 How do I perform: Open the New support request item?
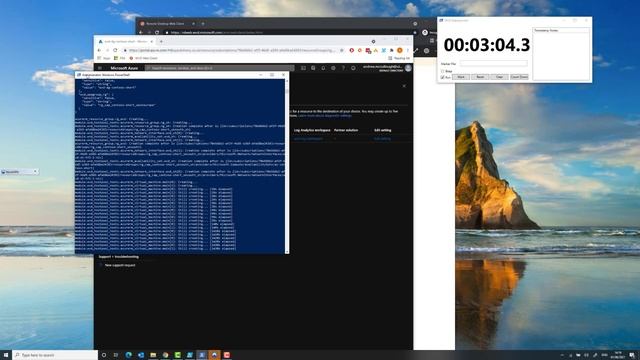(120, 265)
